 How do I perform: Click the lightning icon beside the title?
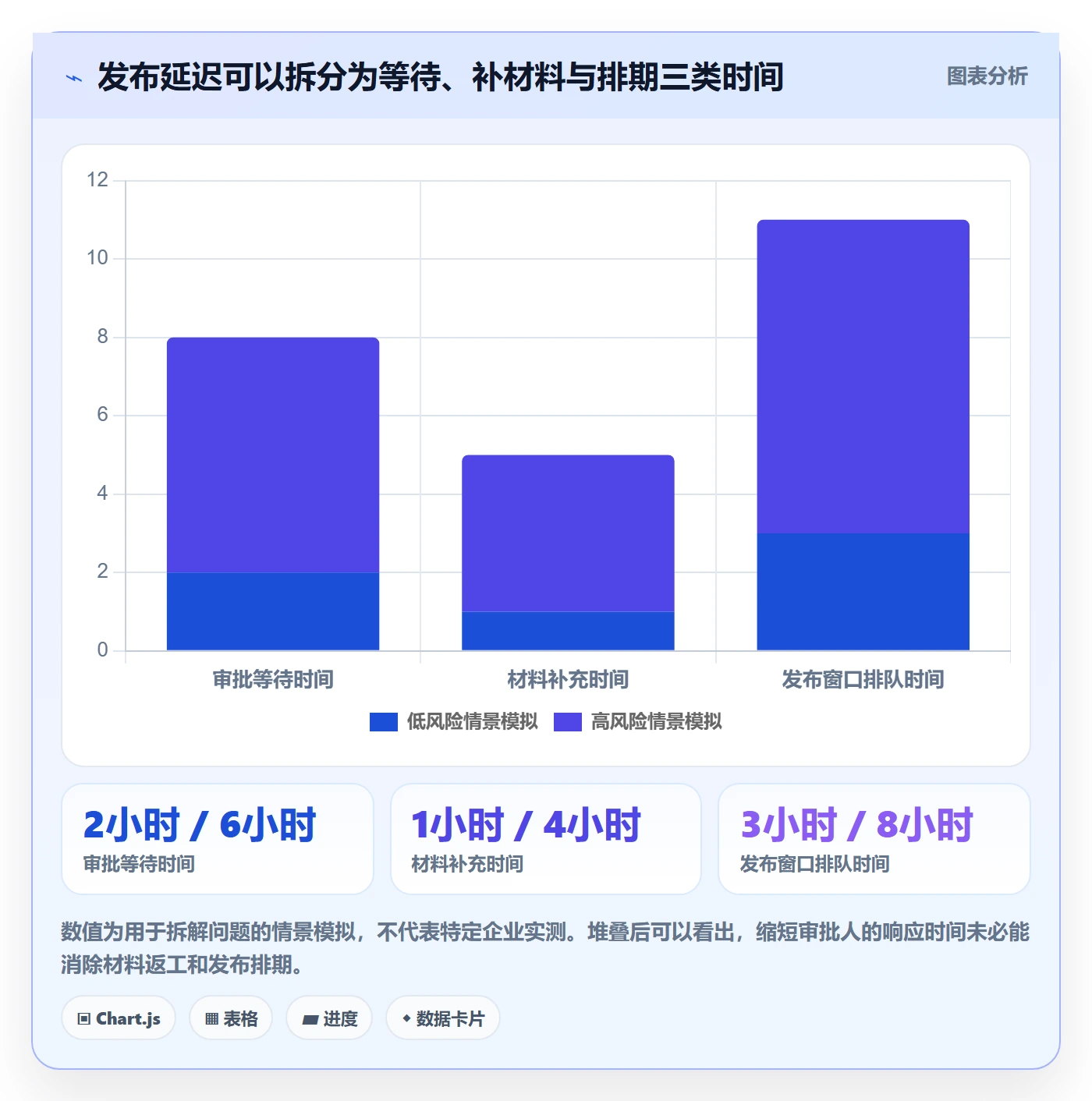[74, 78]
